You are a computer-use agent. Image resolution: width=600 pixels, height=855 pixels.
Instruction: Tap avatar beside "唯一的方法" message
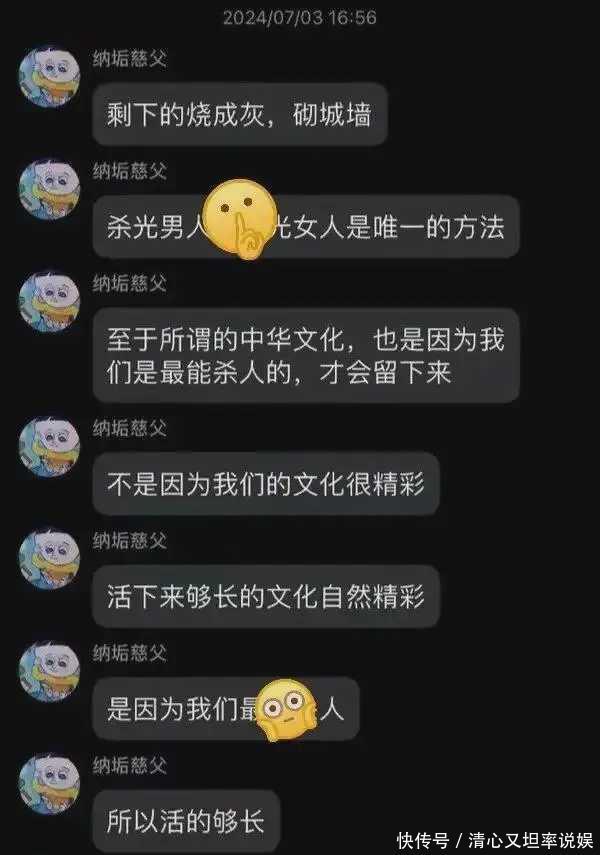[x=50, y=189]
